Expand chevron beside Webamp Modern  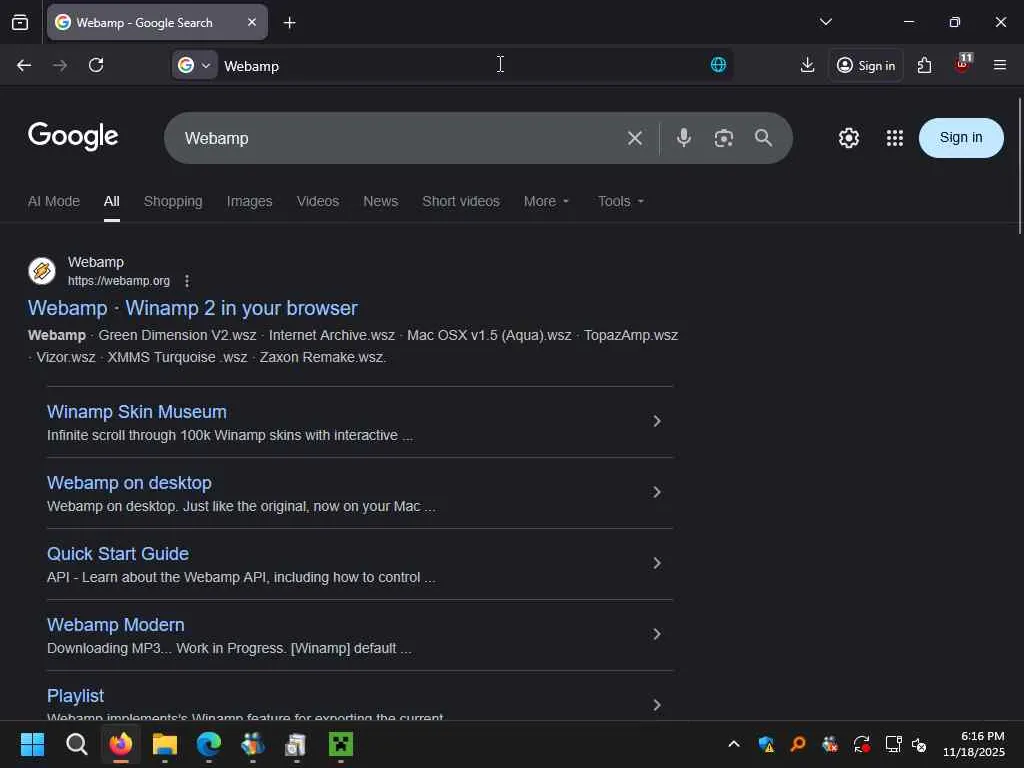(x=657, y=634)
